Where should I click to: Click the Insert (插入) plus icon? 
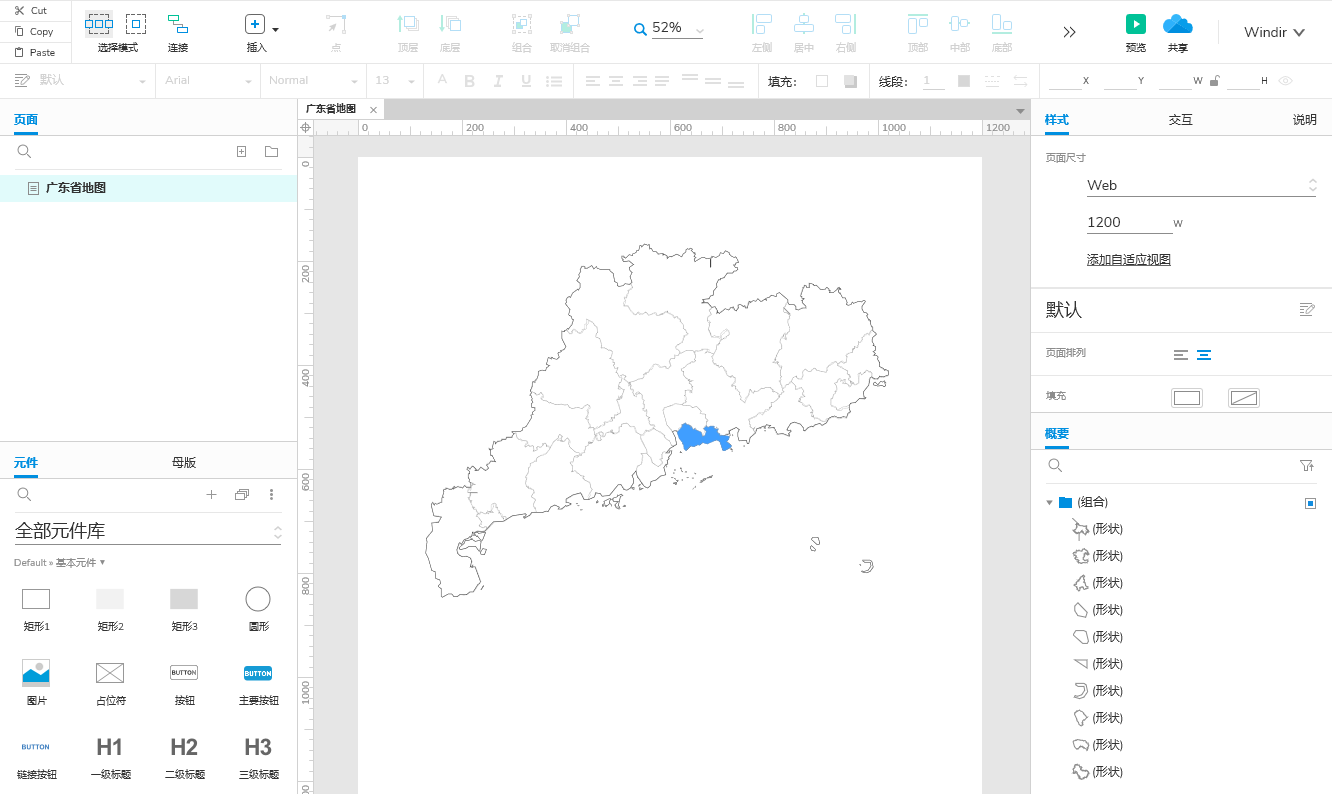255,25
